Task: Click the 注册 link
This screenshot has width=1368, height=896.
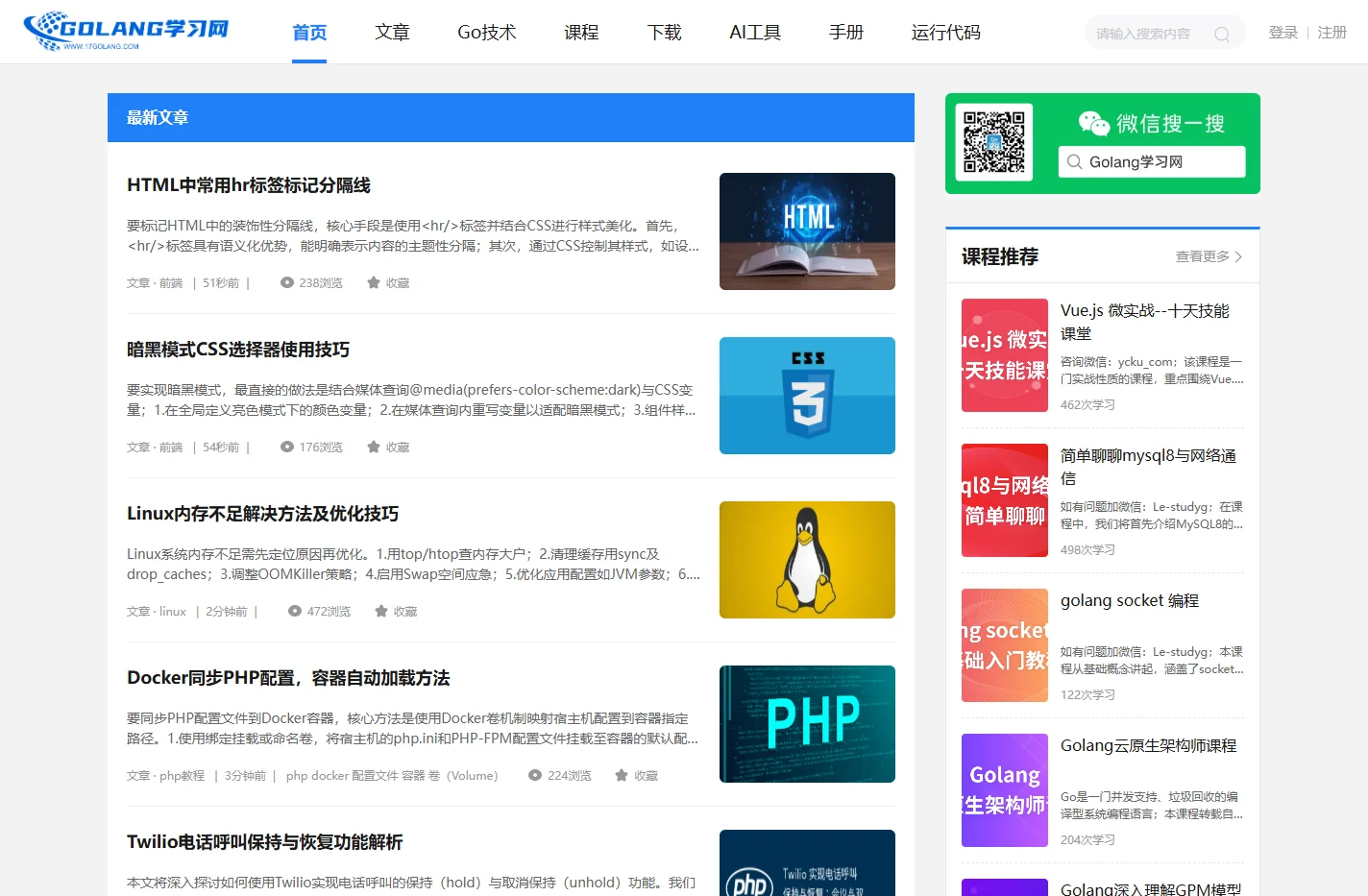Action: click(1332, 33)
